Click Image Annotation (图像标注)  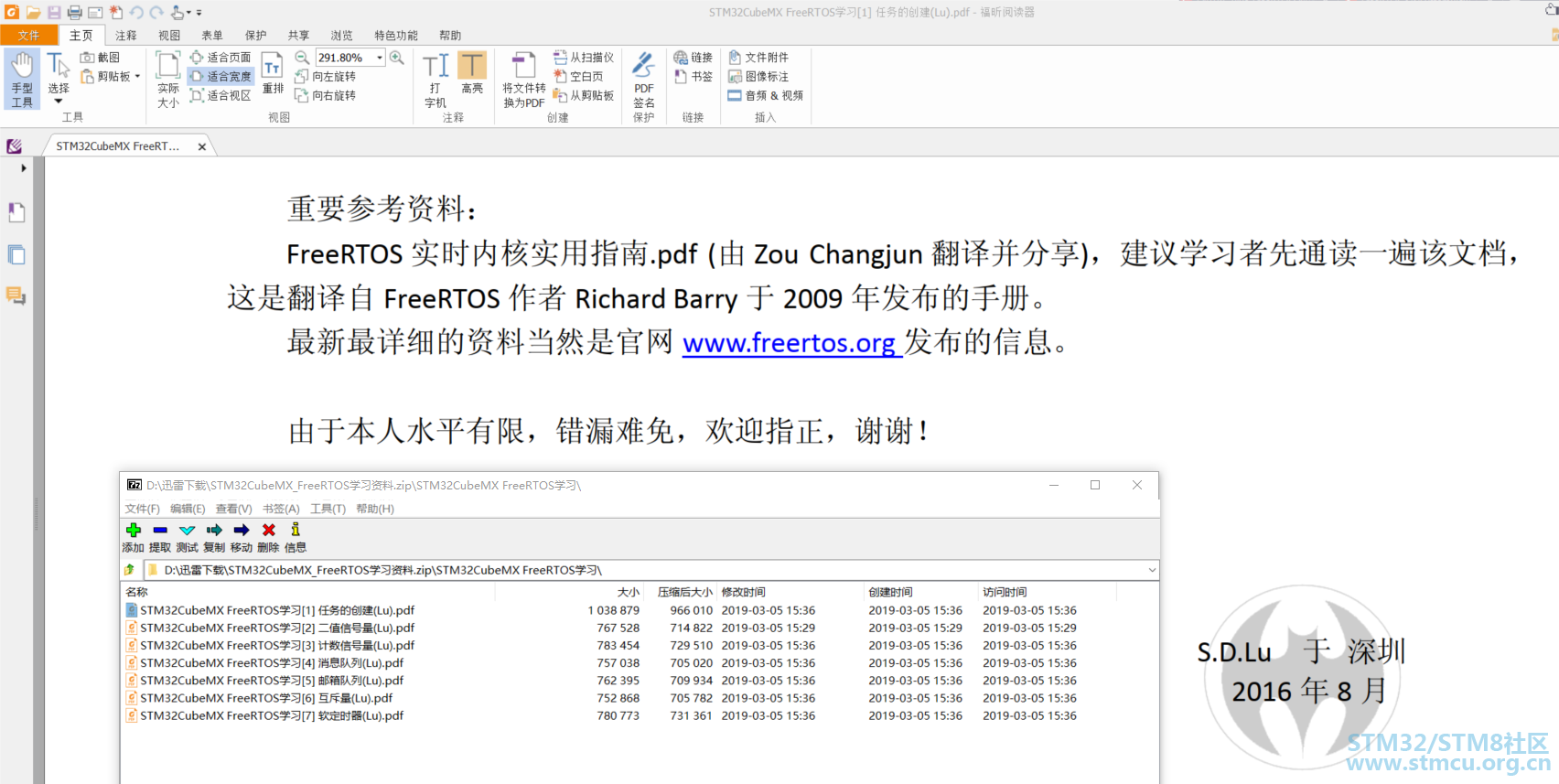point(758,77)
